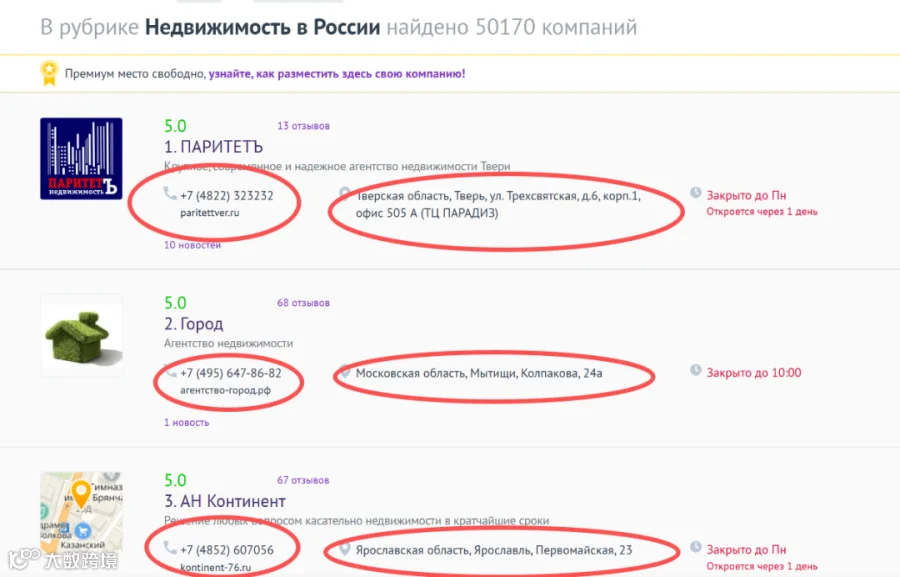Click 5.0 rating of ПАРИТЕТЪ
The width and height of the screenshot is (900, 577).
coord(175,126)
